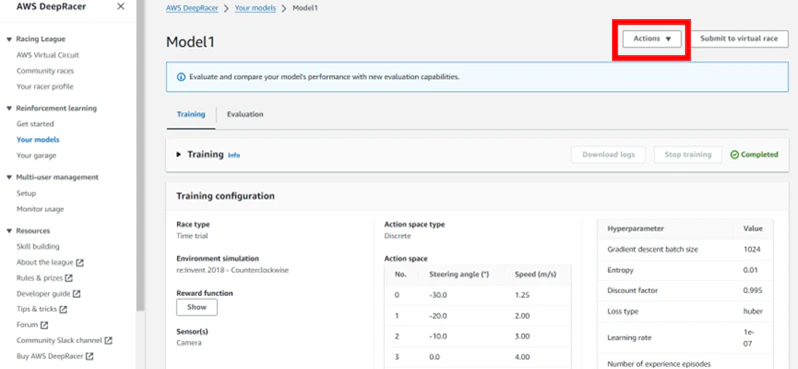798x369 pixels.
Task: Click the Steering angle column header
Action: 459,274
